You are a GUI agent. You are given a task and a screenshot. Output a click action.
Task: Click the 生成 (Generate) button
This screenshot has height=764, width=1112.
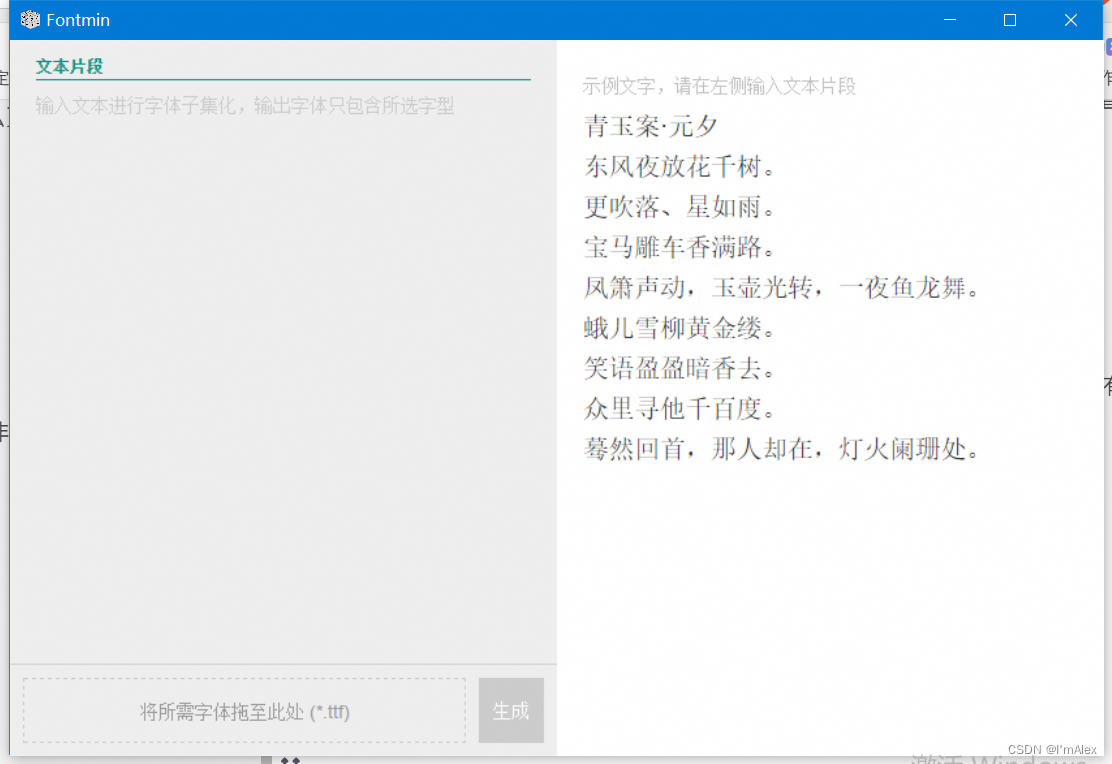[x=511, y=710]
